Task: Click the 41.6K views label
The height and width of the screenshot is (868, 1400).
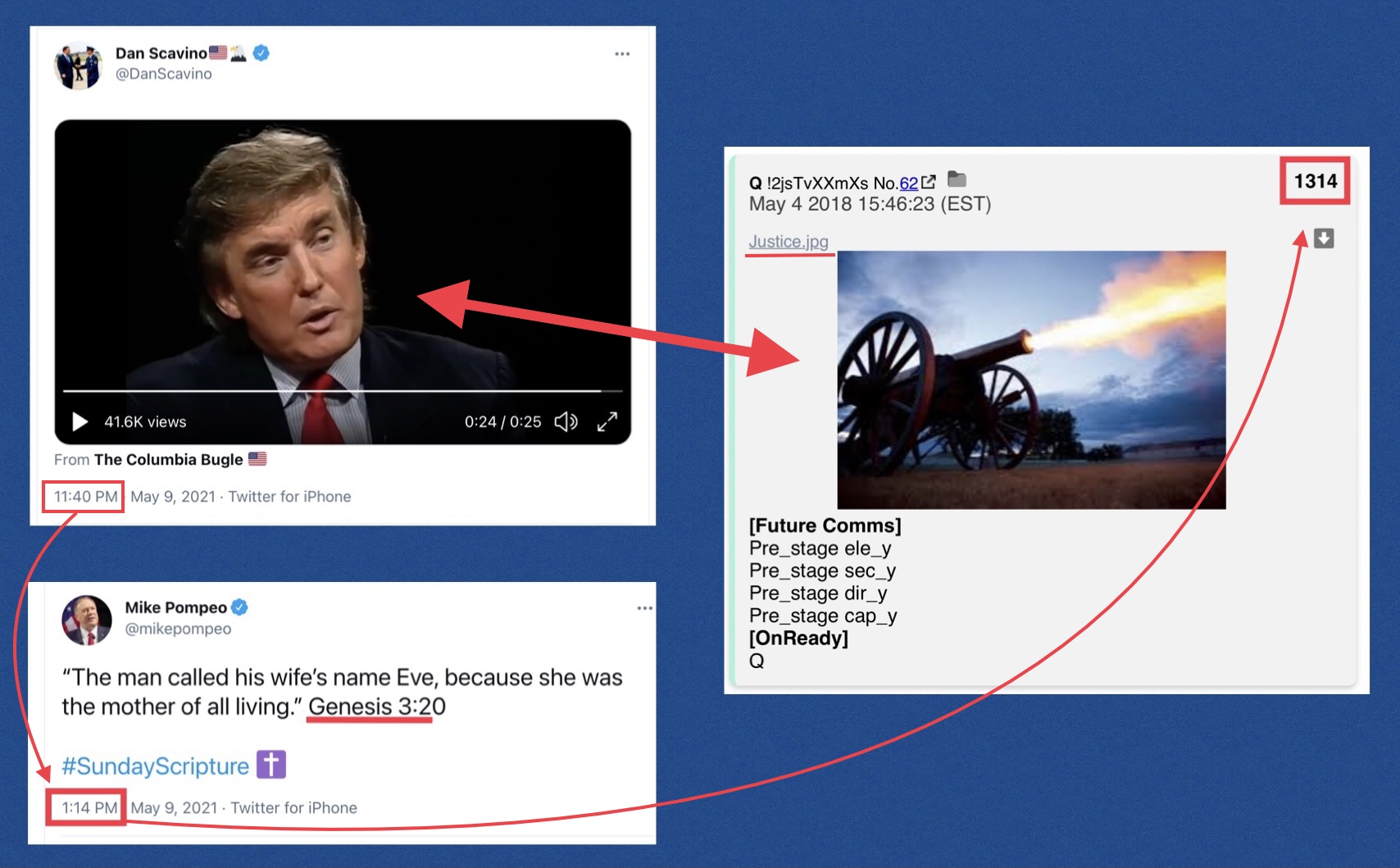Action: (x=145, y=422)
